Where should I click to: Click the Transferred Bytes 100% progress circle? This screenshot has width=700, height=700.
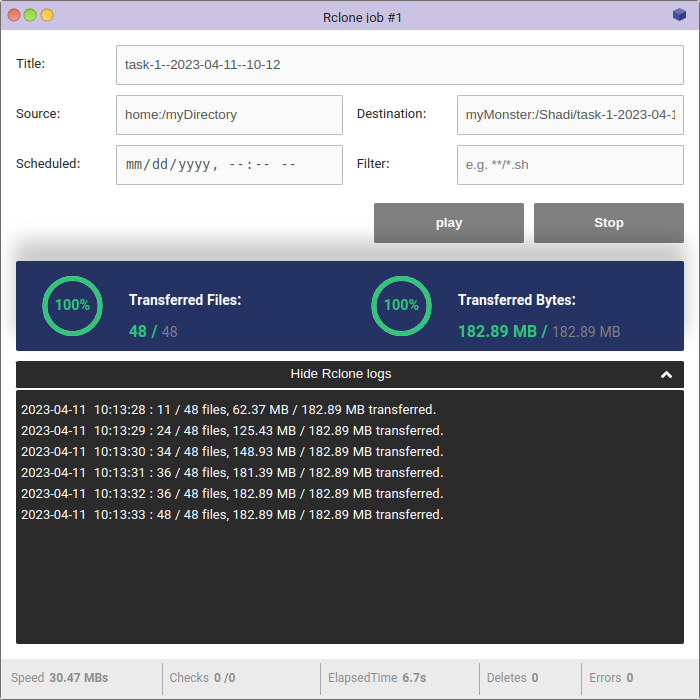(x=401, y=306)
